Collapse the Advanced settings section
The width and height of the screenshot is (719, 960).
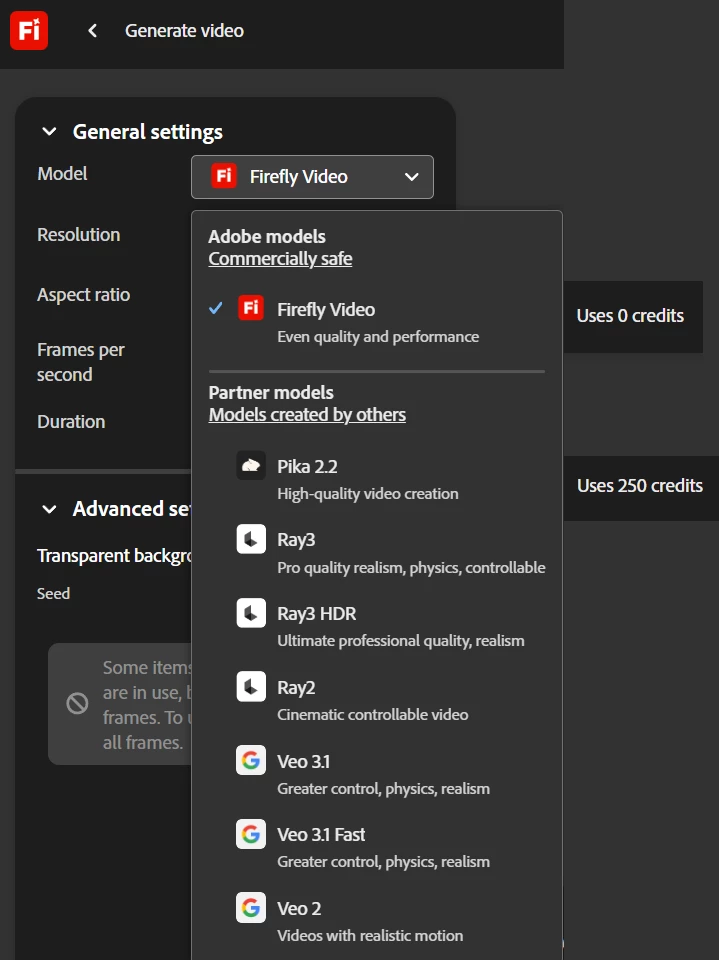[x=49, y=509]
